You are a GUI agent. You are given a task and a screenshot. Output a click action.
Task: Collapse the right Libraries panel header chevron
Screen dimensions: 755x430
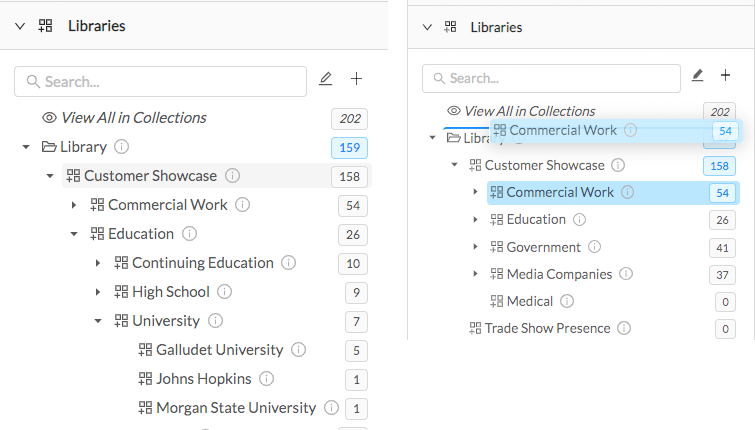pyautogui.click(x=427, y=27)
